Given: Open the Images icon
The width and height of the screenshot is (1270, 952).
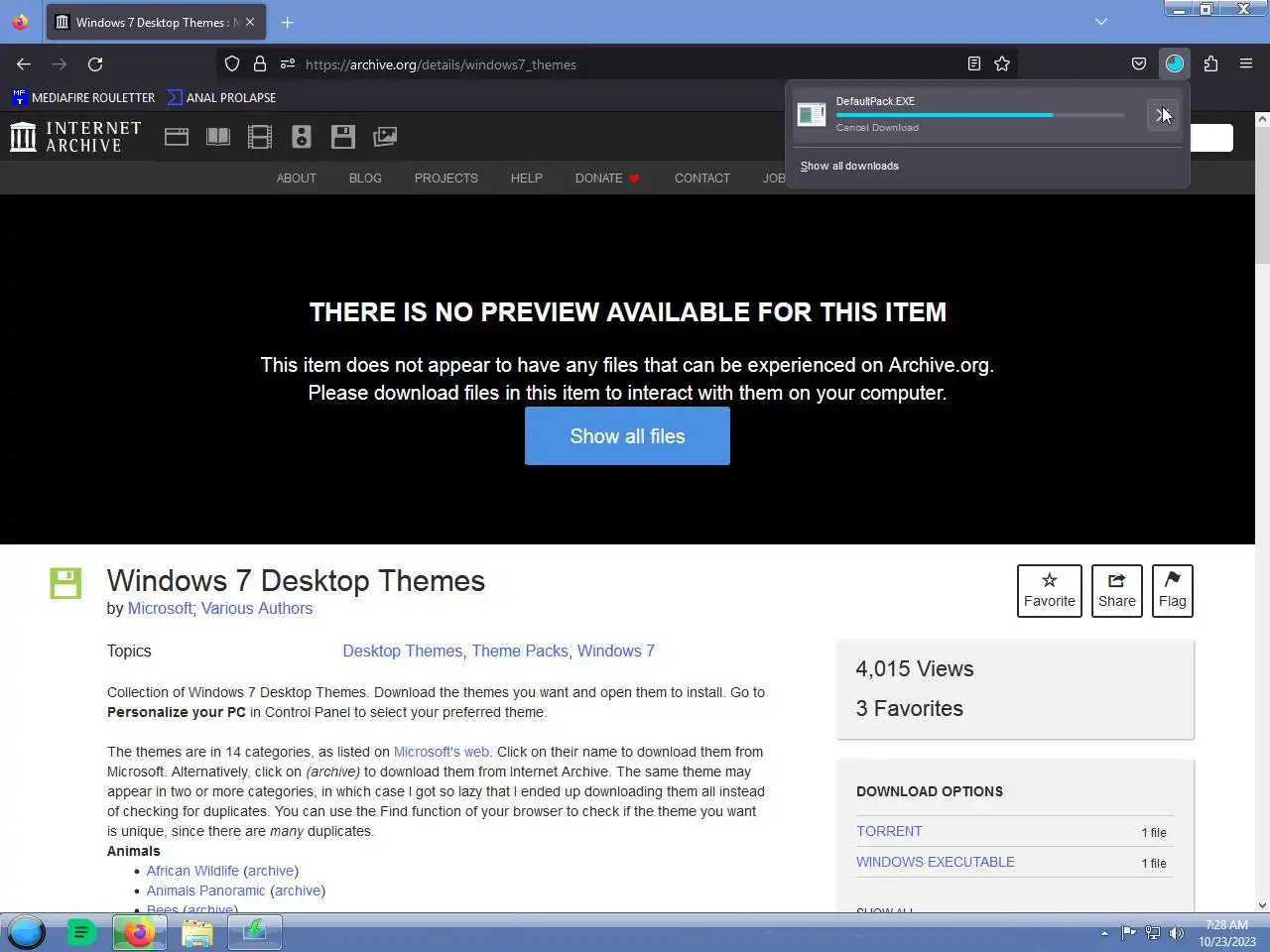Looking at the screenshot, I should [385, 137].
